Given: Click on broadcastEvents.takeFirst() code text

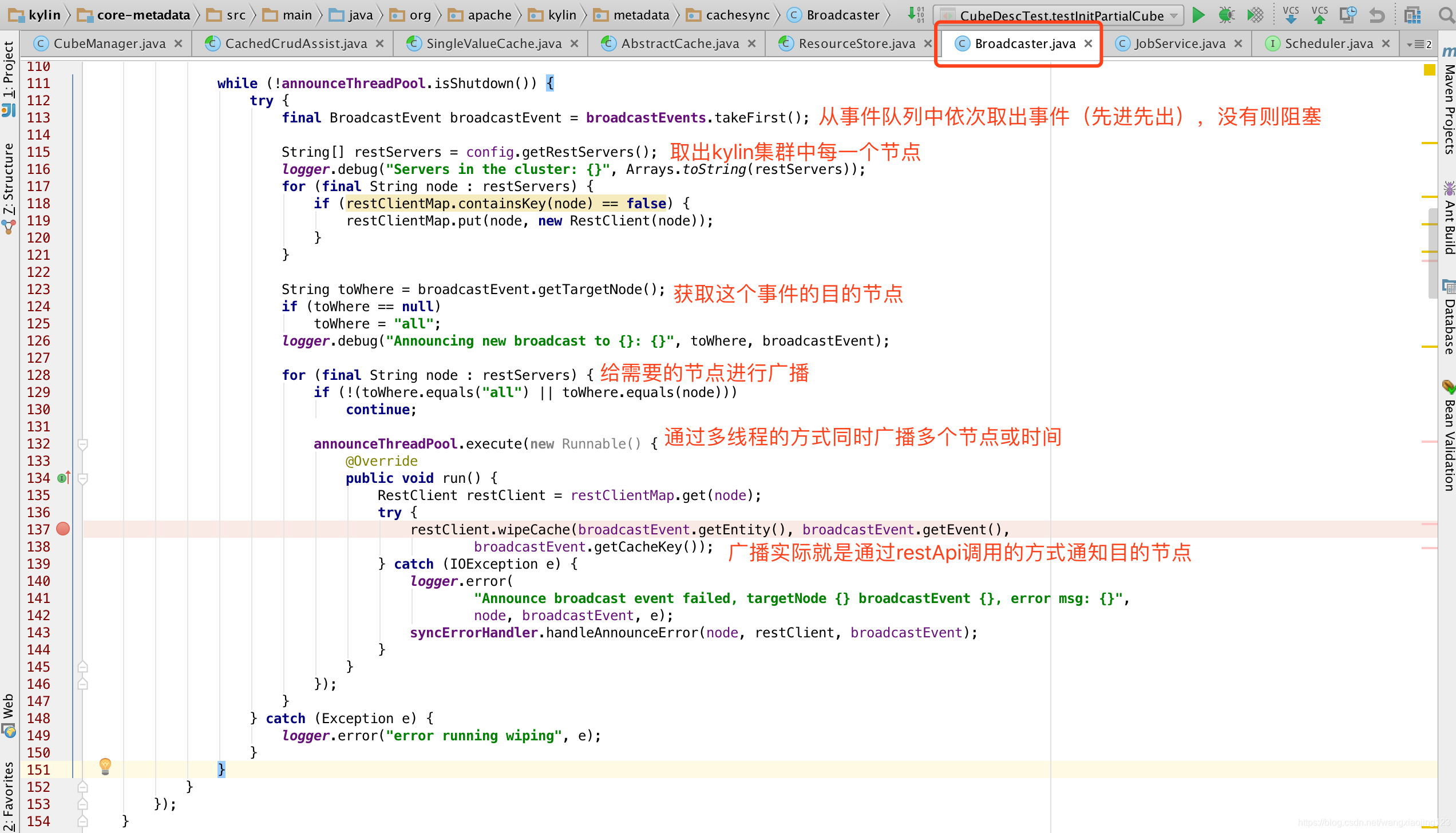Looking at the screenshot, I should click(694, 118).
